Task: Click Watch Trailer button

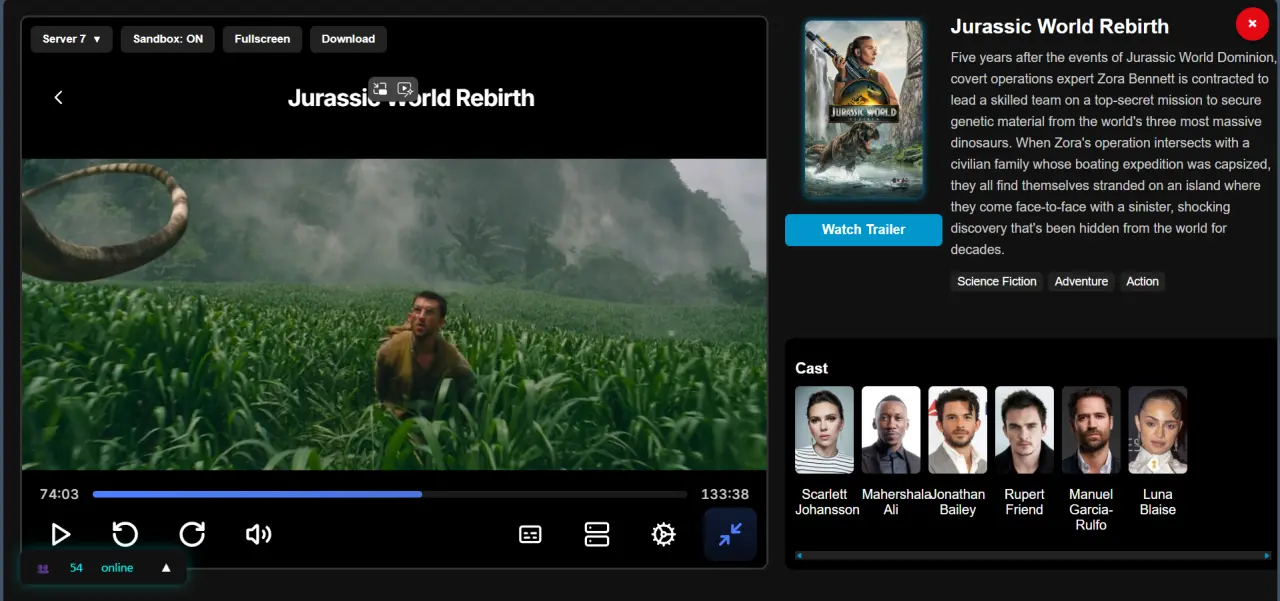Action: point(863,229)
